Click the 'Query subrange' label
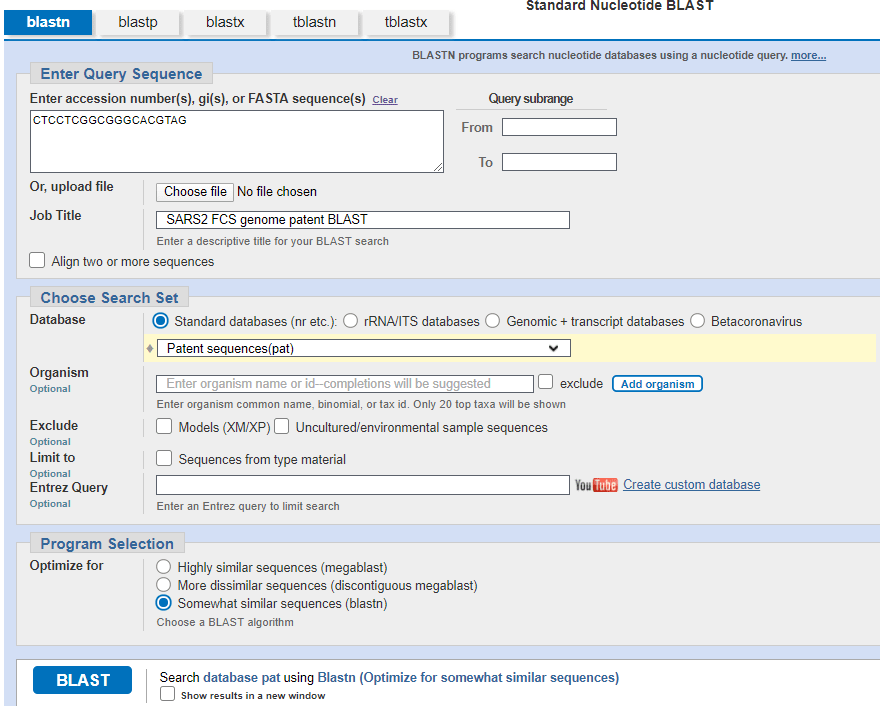880x706 pixels. pyautogui.click(x=530, y=99)
